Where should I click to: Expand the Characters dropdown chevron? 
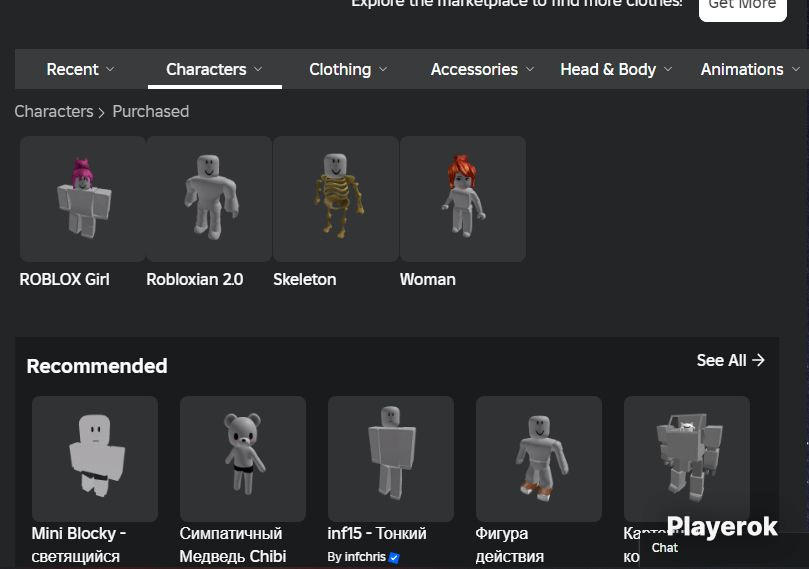(x=258, y=69)
